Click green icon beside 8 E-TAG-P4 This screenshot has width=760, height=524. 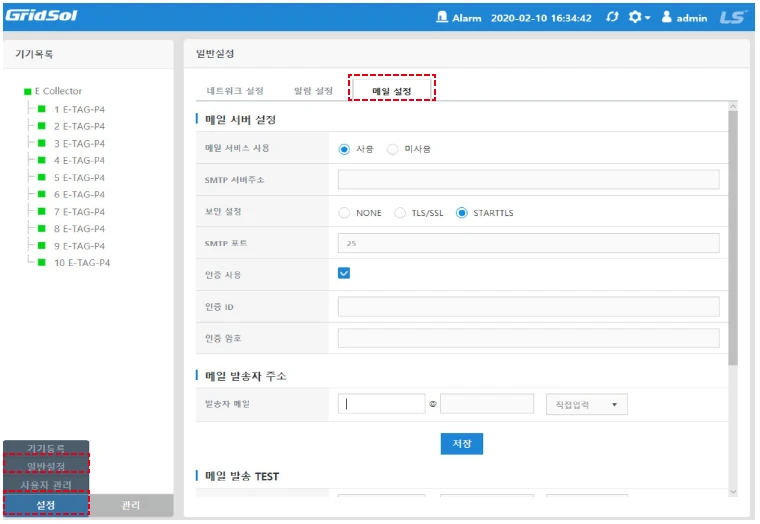[x=42, y=228]
